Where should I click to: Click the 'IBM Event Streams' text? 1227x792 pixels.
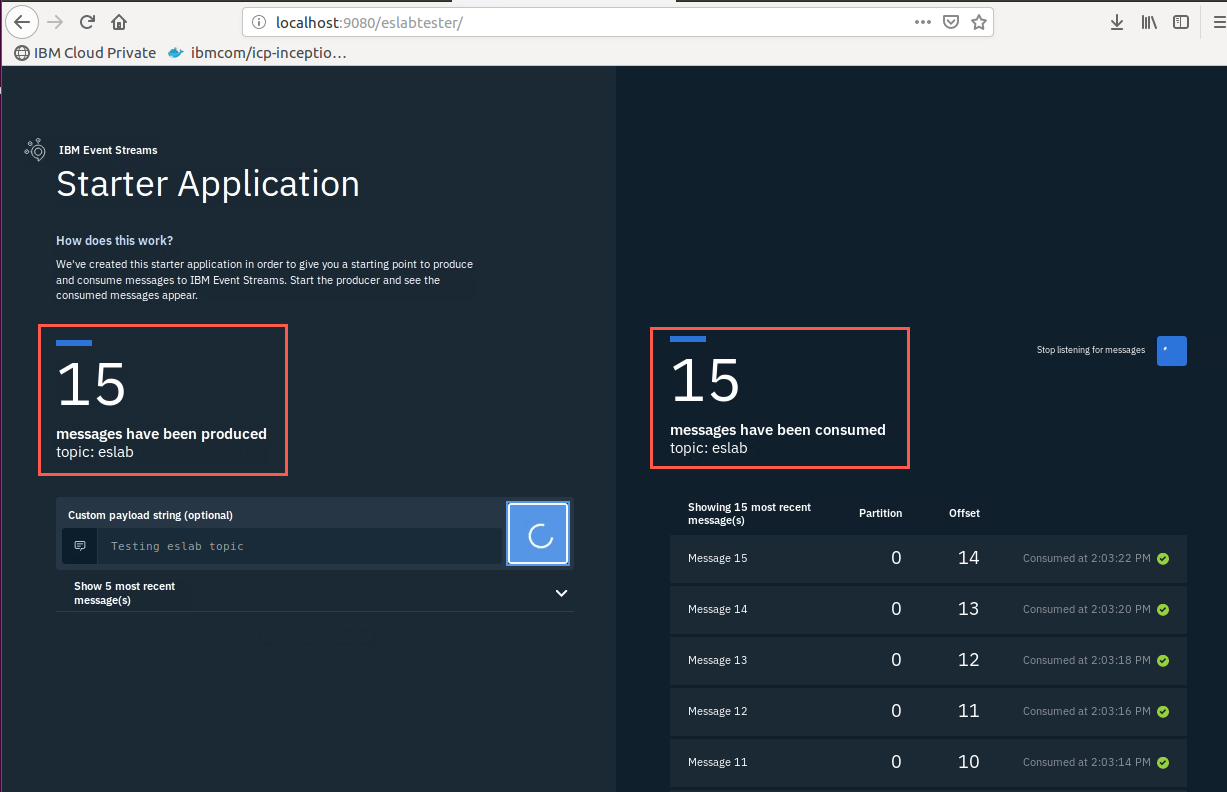pyautogui.click(x=108, y=150)
